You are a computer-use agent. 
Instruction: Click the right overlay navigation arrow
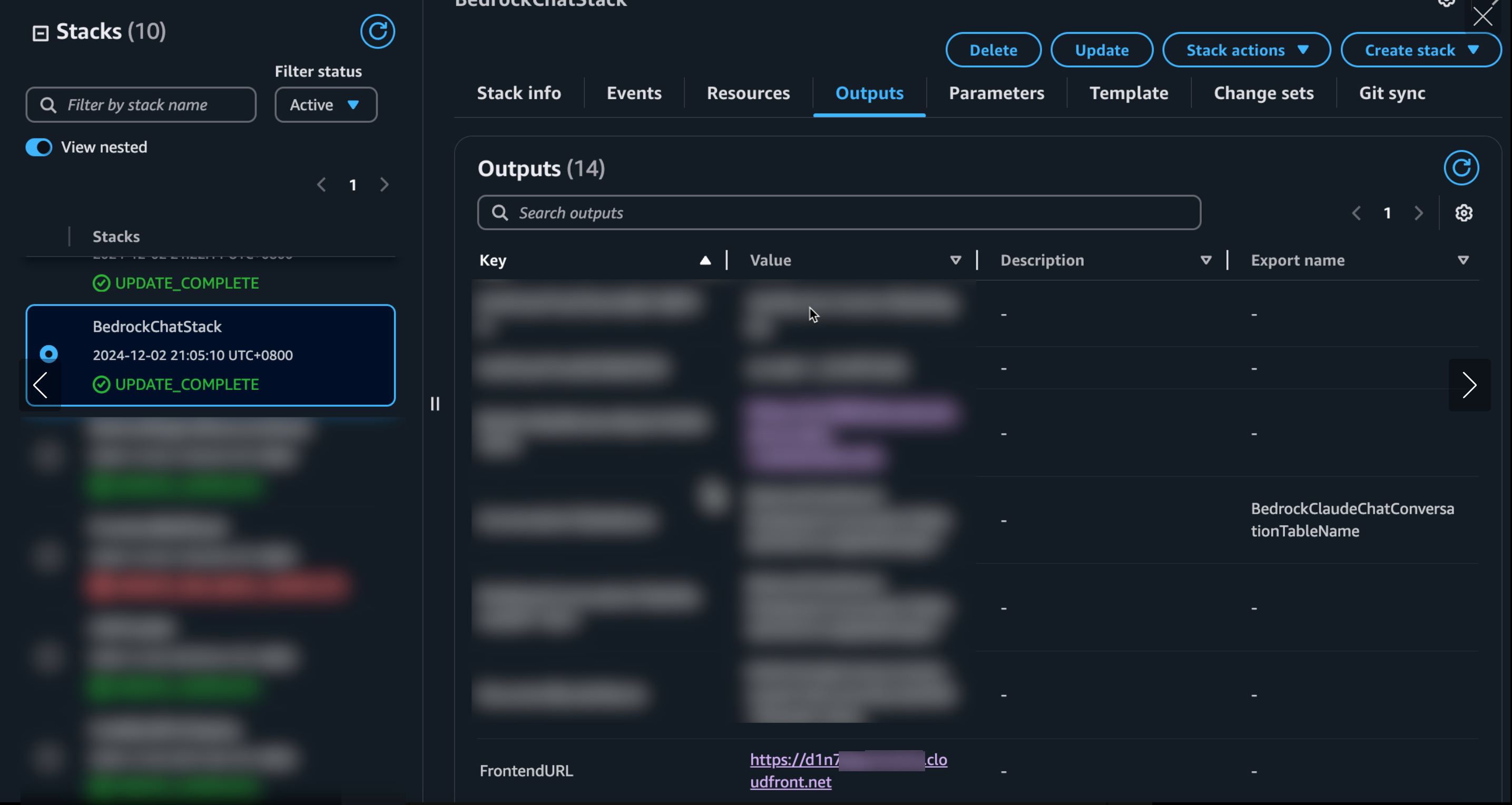[x=1469, y=385]
